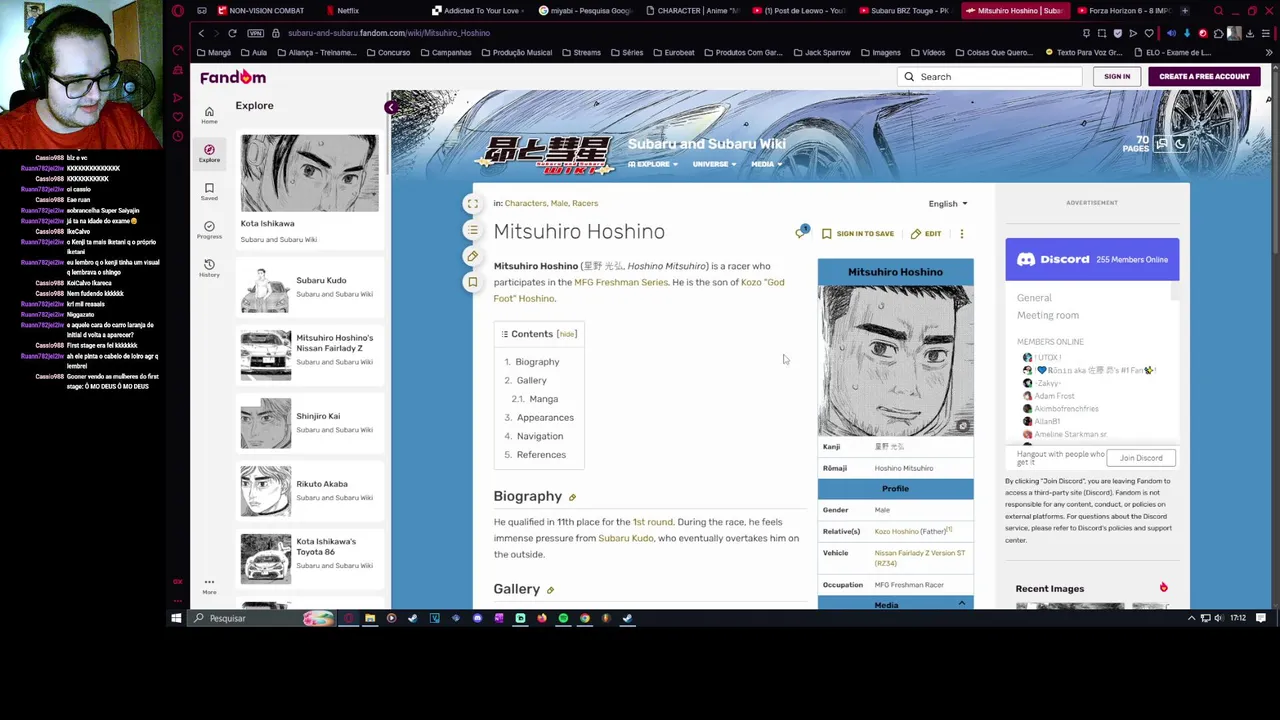Viewport: 1280px width, 720px height.
Task: Toggle the dark theme moon icon
Action: pos(1180,145)
